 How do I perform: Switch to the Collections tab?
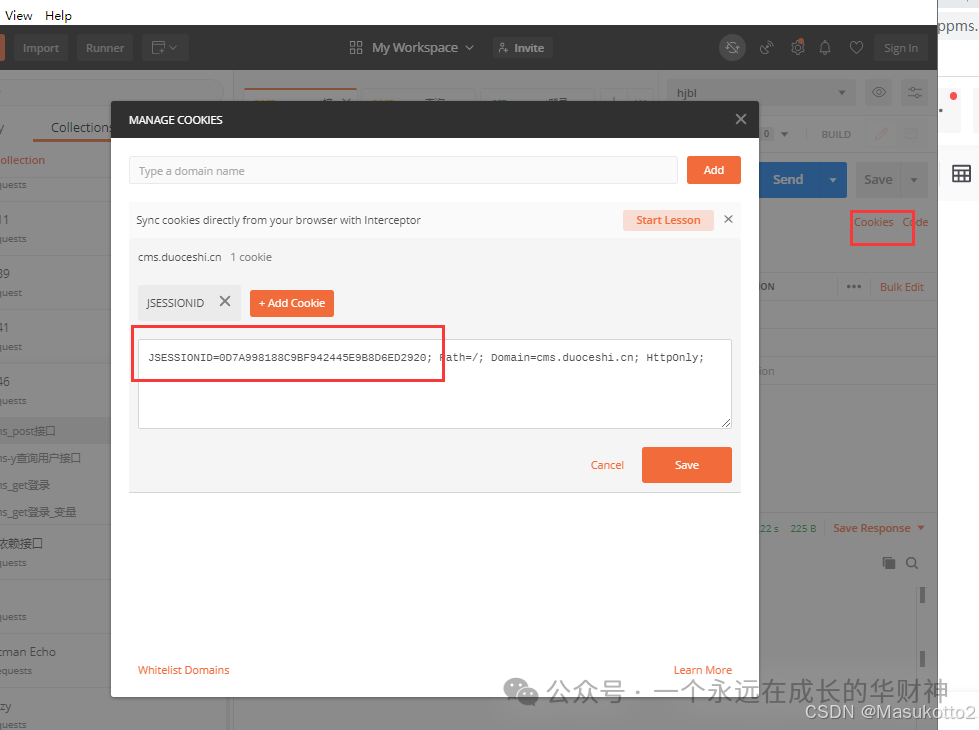click(80, 127)
